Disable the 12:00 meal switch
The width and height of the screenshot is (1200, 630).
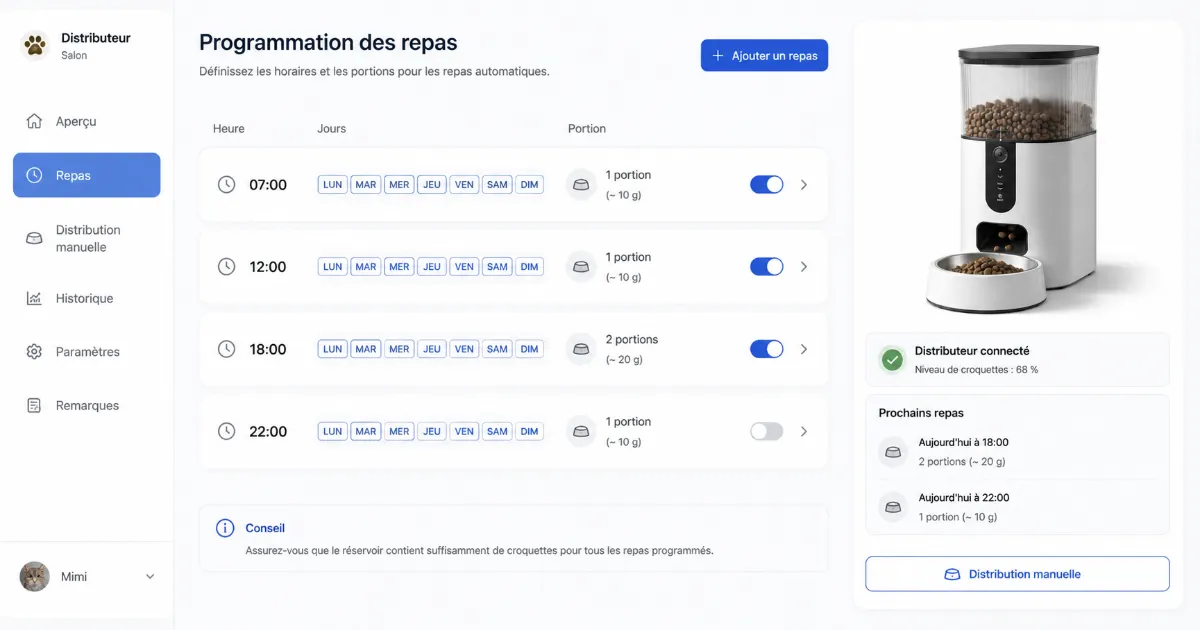coord(767,267)
